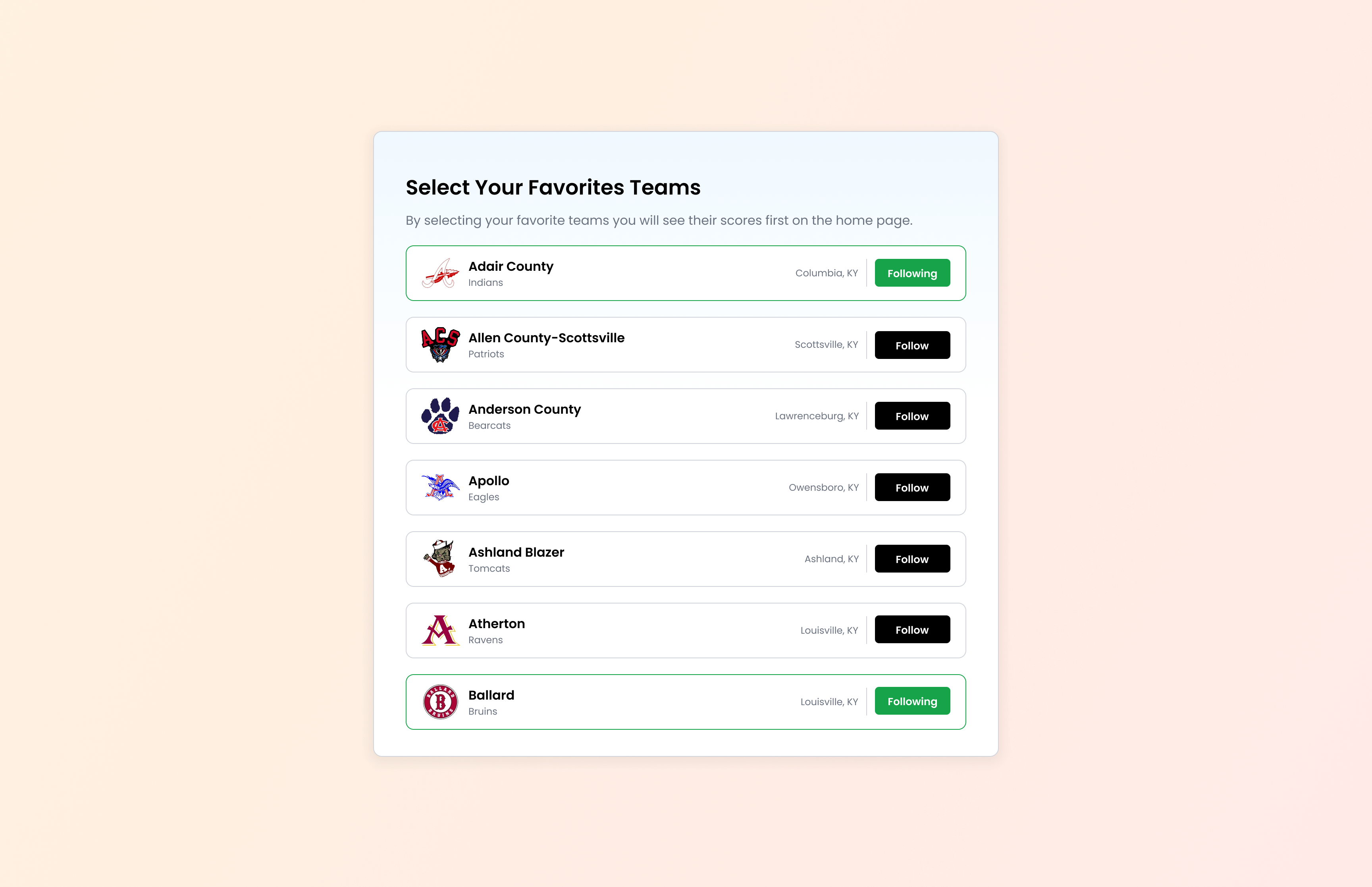
Task: Click the Adair County red script icon
Action: [440, 273]
